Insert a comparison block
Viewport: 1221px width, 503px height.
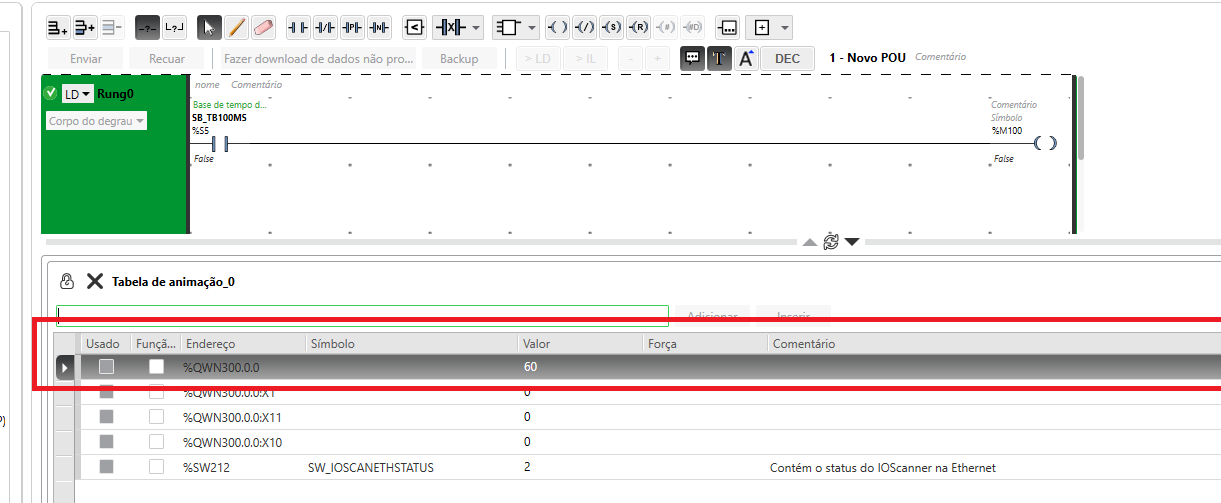point(414,27)
